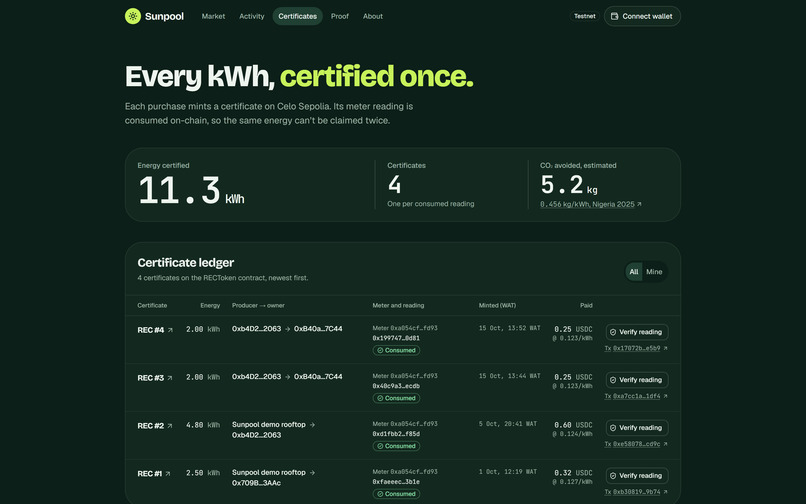Screen dimensions: 806x504
Task: Click the Consumed check badge in REC #2 row
Action: (x=396, y=446)
